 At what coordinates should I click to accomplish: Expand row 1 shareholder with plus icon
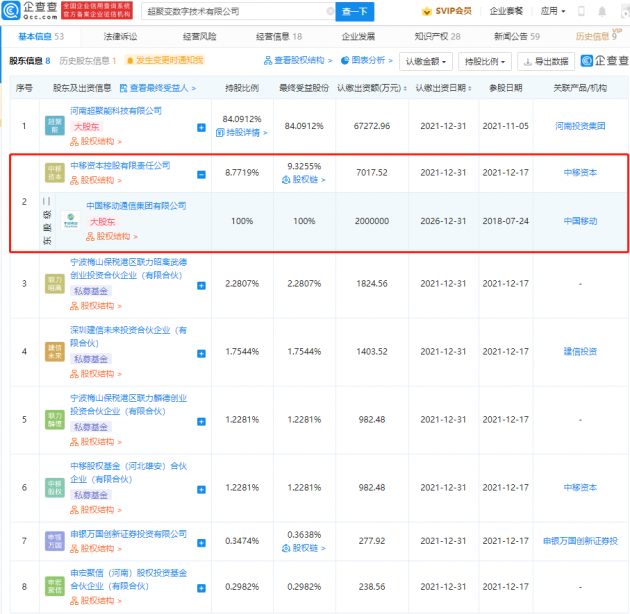pyautogui.click(x=201, y=128)
